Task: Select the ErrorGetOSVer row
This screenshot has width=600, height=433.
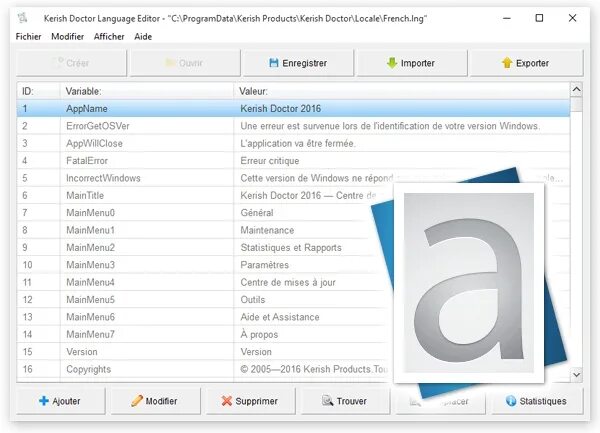Action: (293, 126)
